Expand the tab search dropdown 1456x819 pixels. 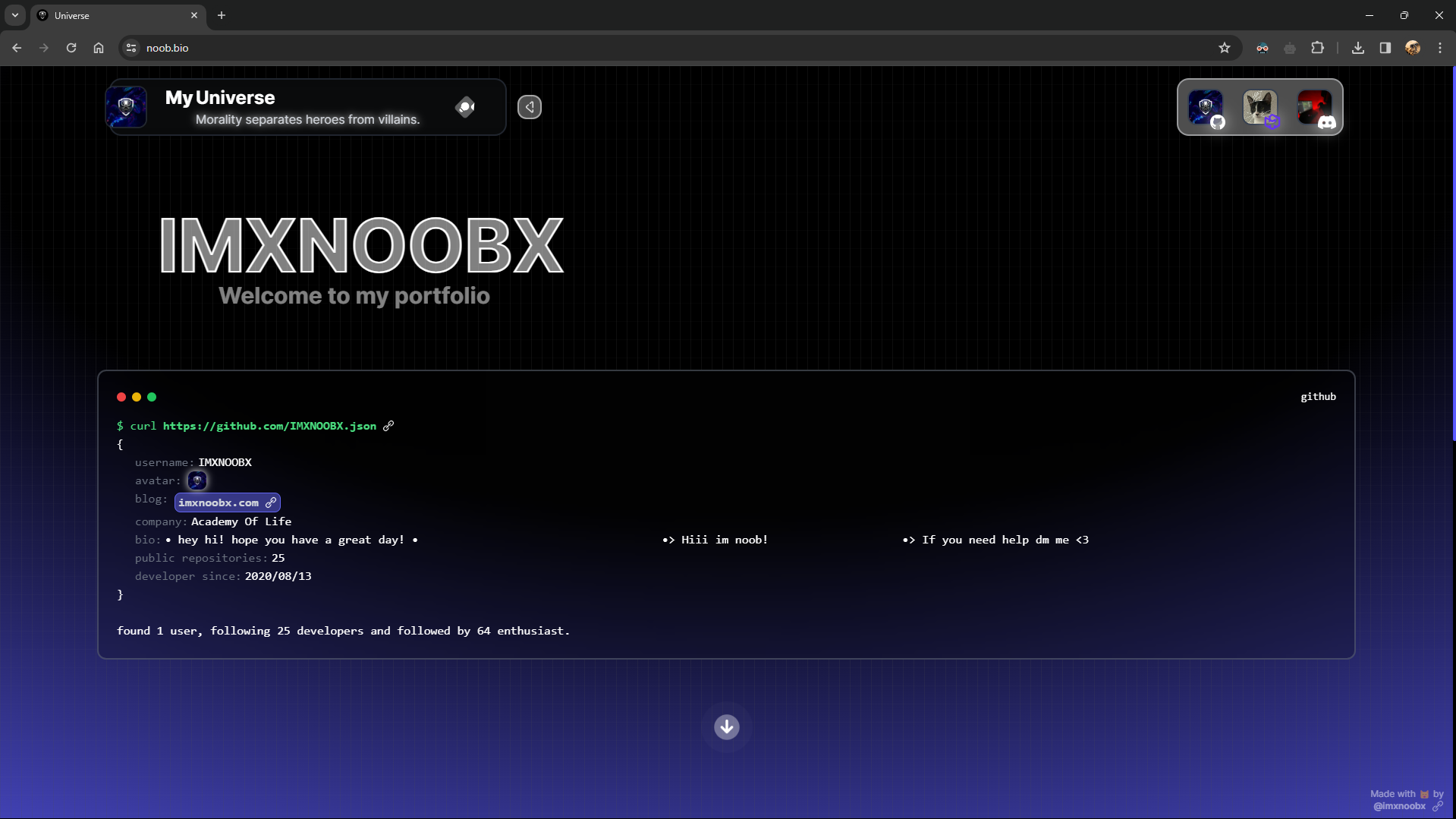pyautogui.click(x=15, y=15)
